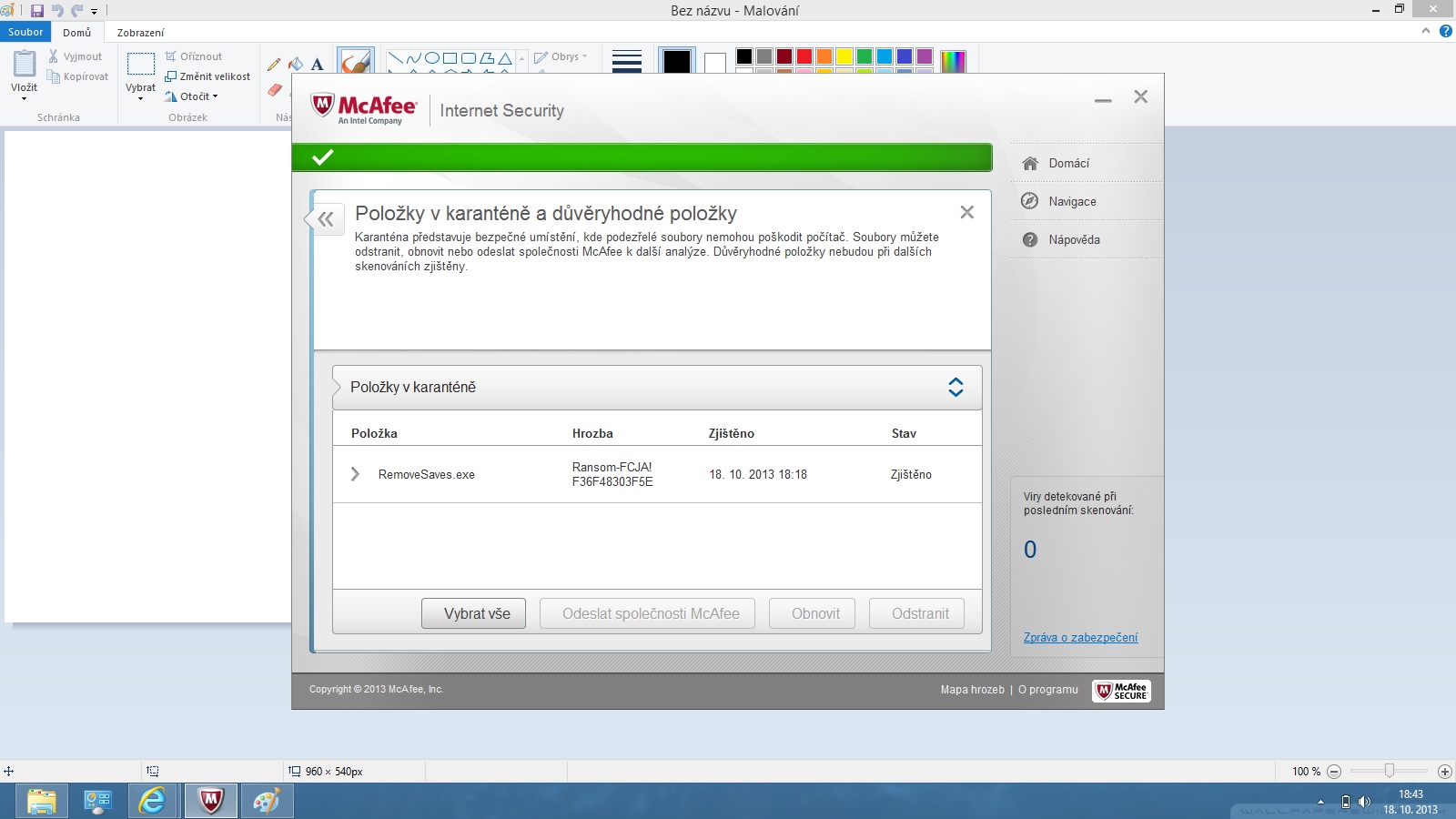Pick the oval shape in Paint
This screenshot has height=819, width=1456.
pyautogui.click(x=432, y=58)
